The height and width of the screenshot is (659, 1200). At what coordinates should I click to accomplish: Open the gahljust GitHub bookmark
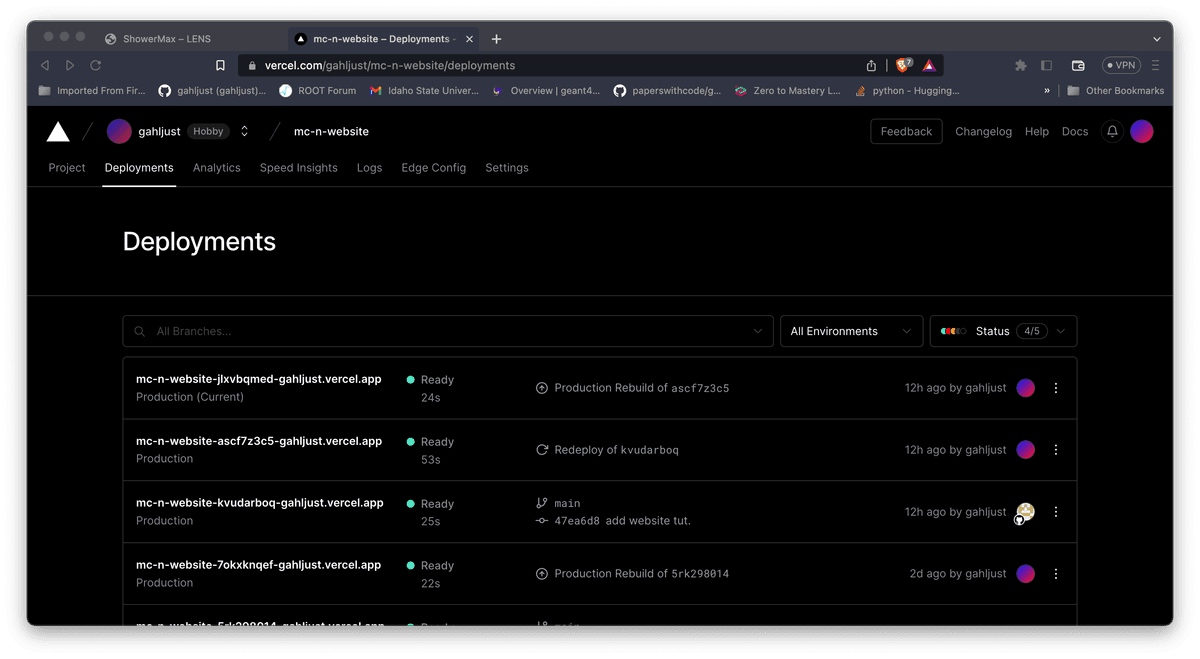click(x=212, y=90)
